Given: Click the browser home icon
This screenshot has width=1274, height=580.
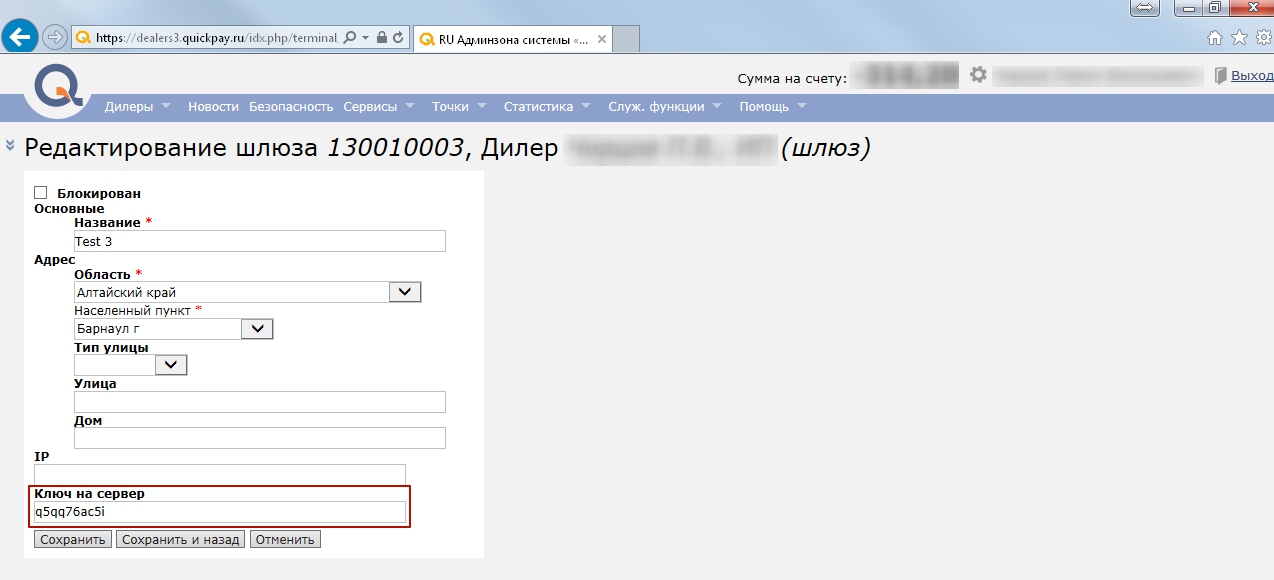Looking at the screenshot, I should coord(1215,38).
